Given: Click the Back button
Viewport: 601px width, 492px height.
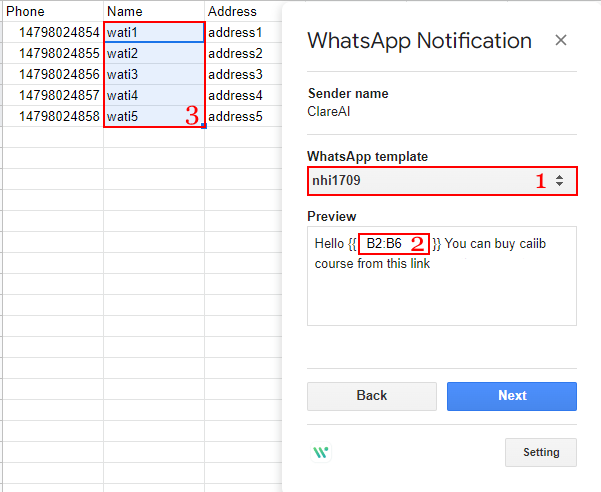Looking at the screenshot, I should click(372, 396).
